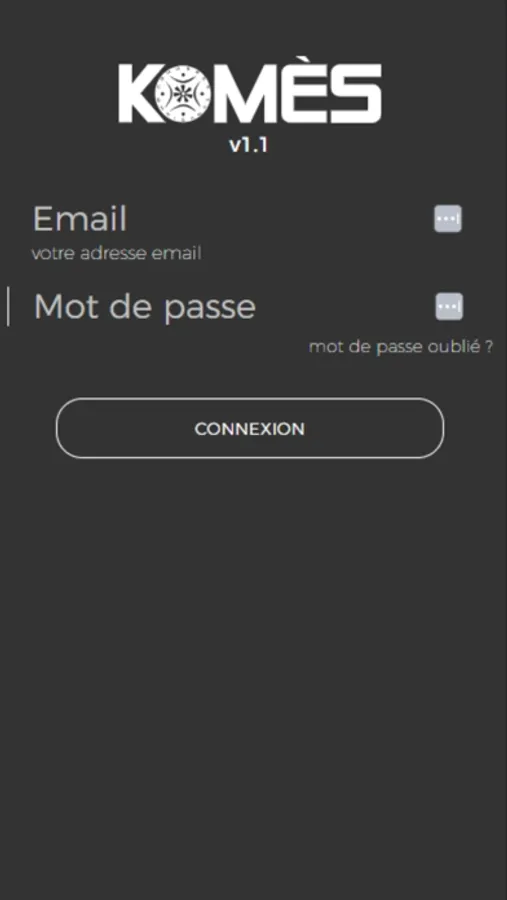
Task: Open the "mot de passe oublié ?" link
Action: pos(401,347)
